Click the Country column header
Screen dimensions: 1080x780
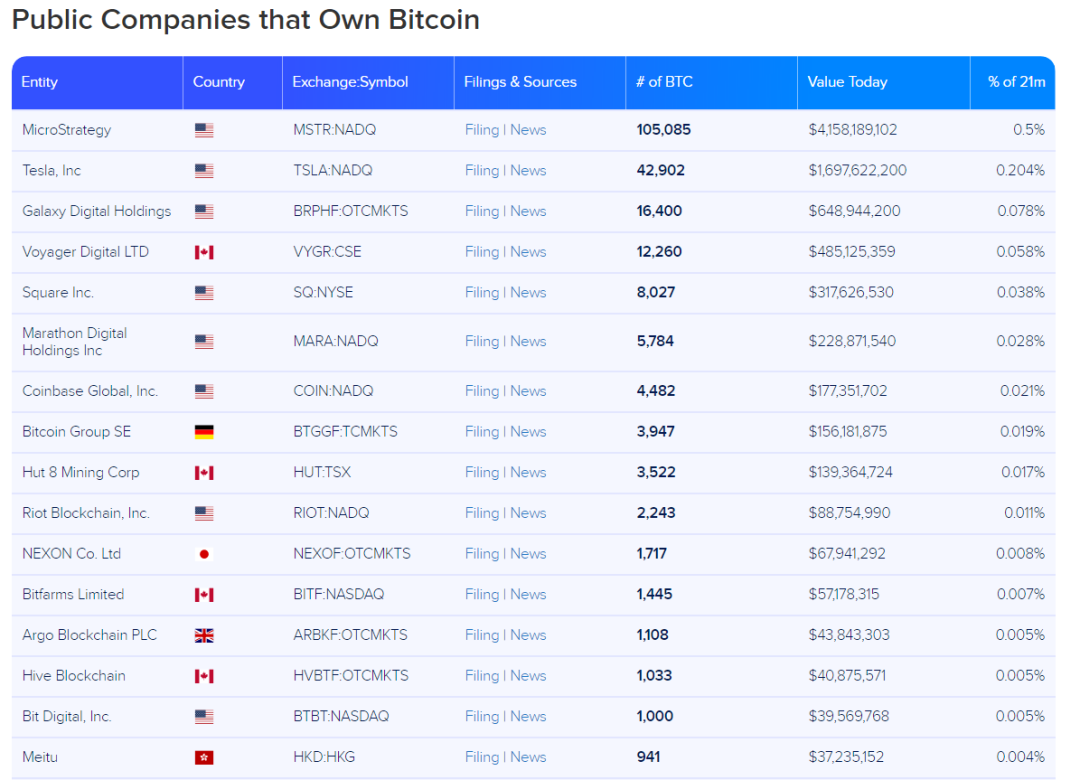[x=219, y=82]
